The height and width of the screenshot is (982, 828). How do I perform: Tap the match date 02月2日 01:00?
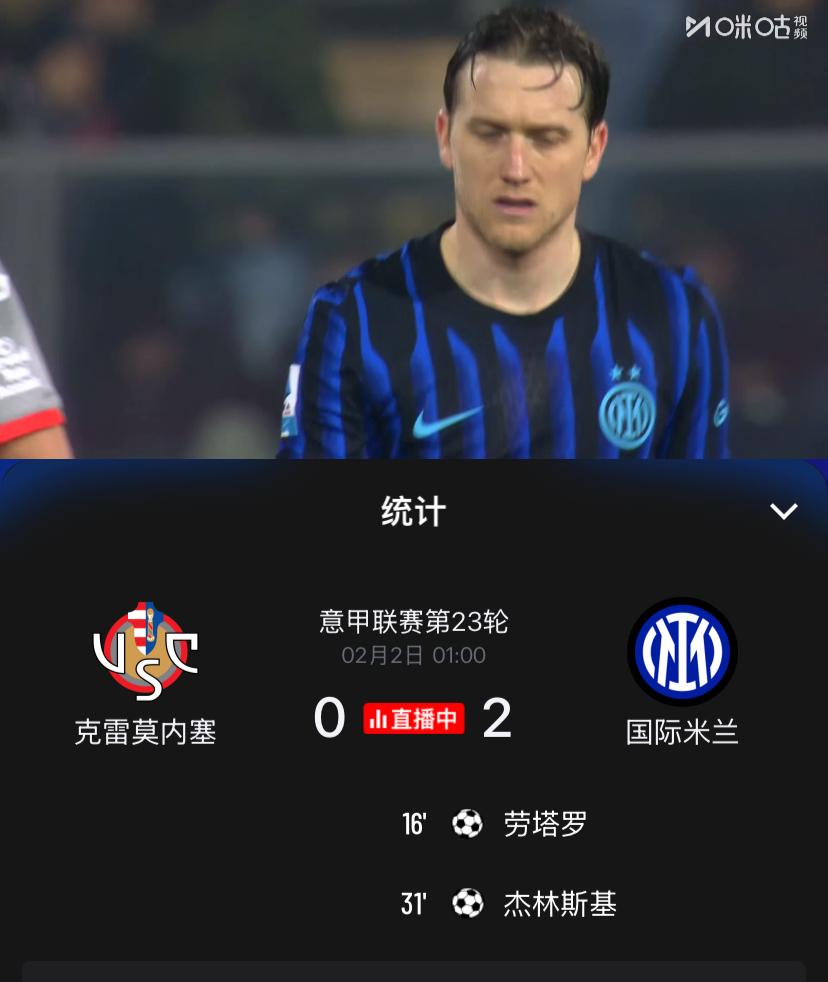(413, 655)
